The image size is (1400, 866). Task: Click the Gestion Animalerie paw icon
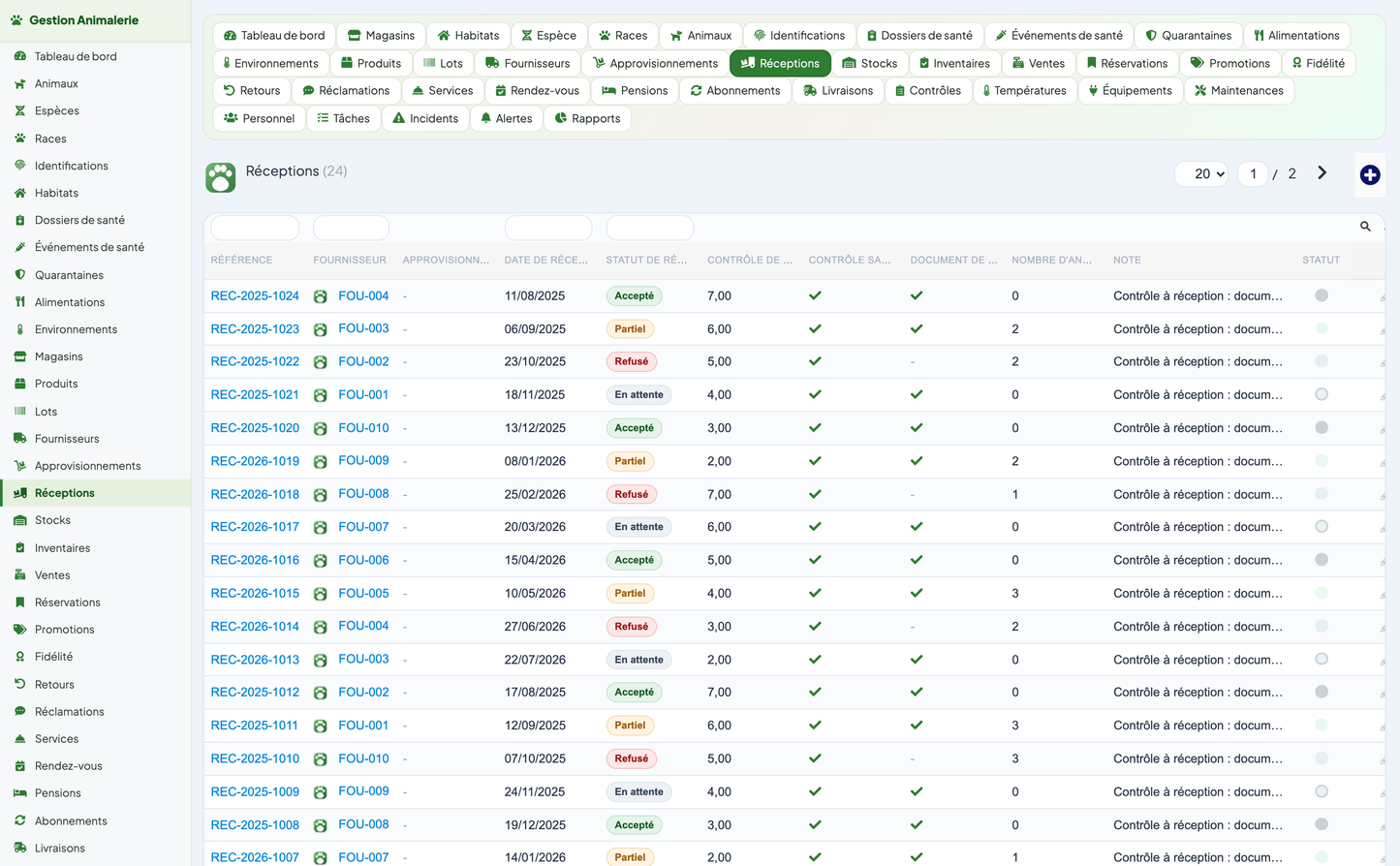pos(16,19)
